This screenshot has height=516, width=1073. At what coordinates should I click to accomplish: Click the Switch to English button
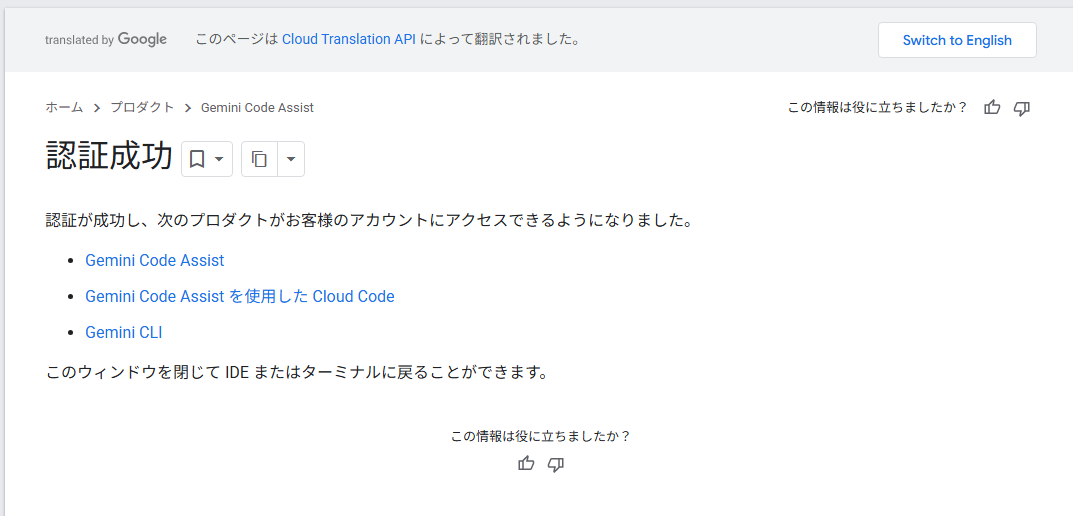[x=957, y=40]
